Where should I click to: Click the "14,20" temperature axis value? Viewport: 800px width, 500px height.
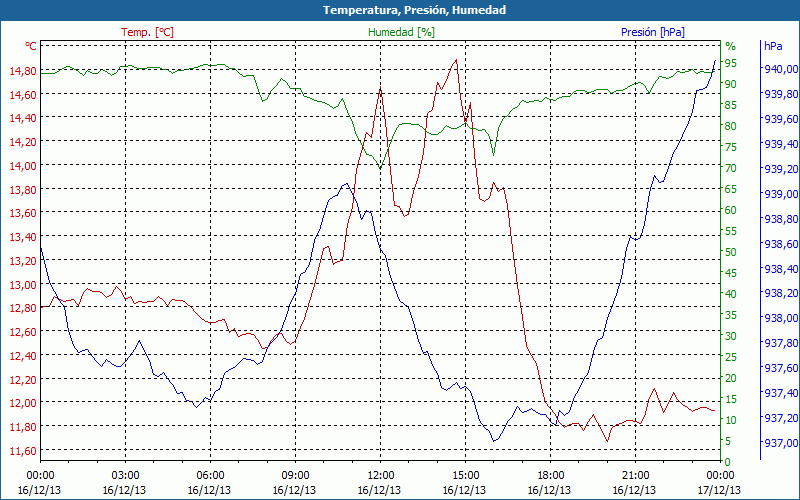23,142
